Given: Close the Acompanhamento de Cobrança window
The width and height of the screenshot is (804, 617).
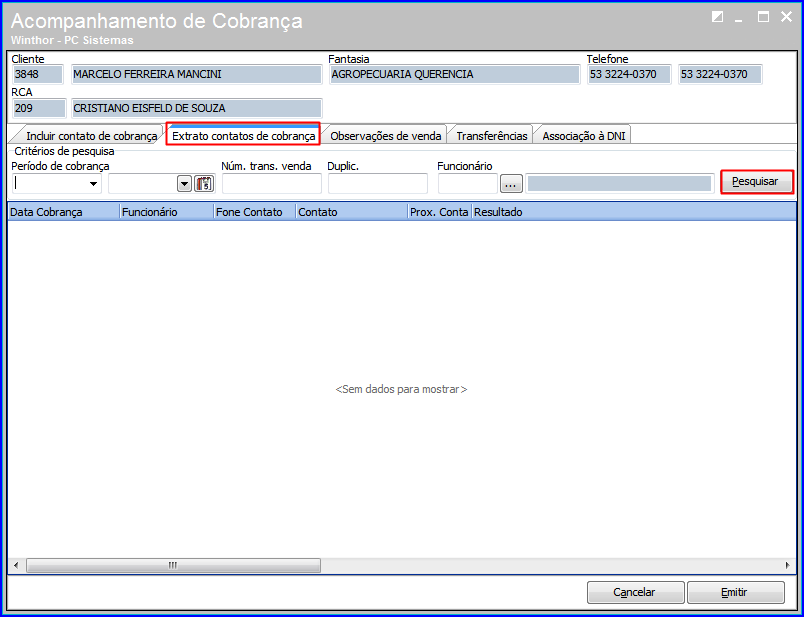Looking at the screenshot, I should (787, 17).
